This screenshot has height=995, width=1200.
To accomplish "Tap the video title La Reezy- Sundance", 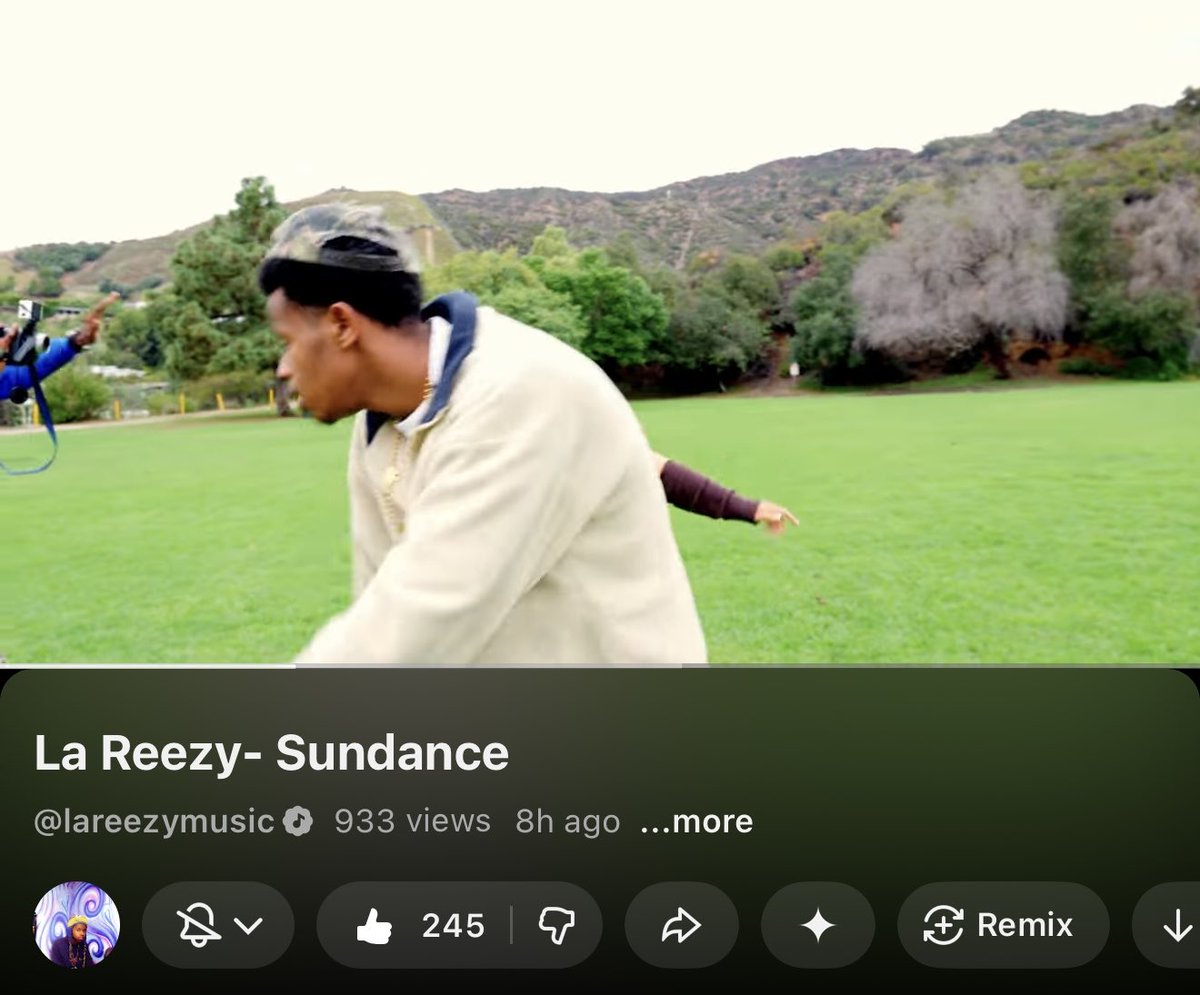I will (x=272, y=753).
